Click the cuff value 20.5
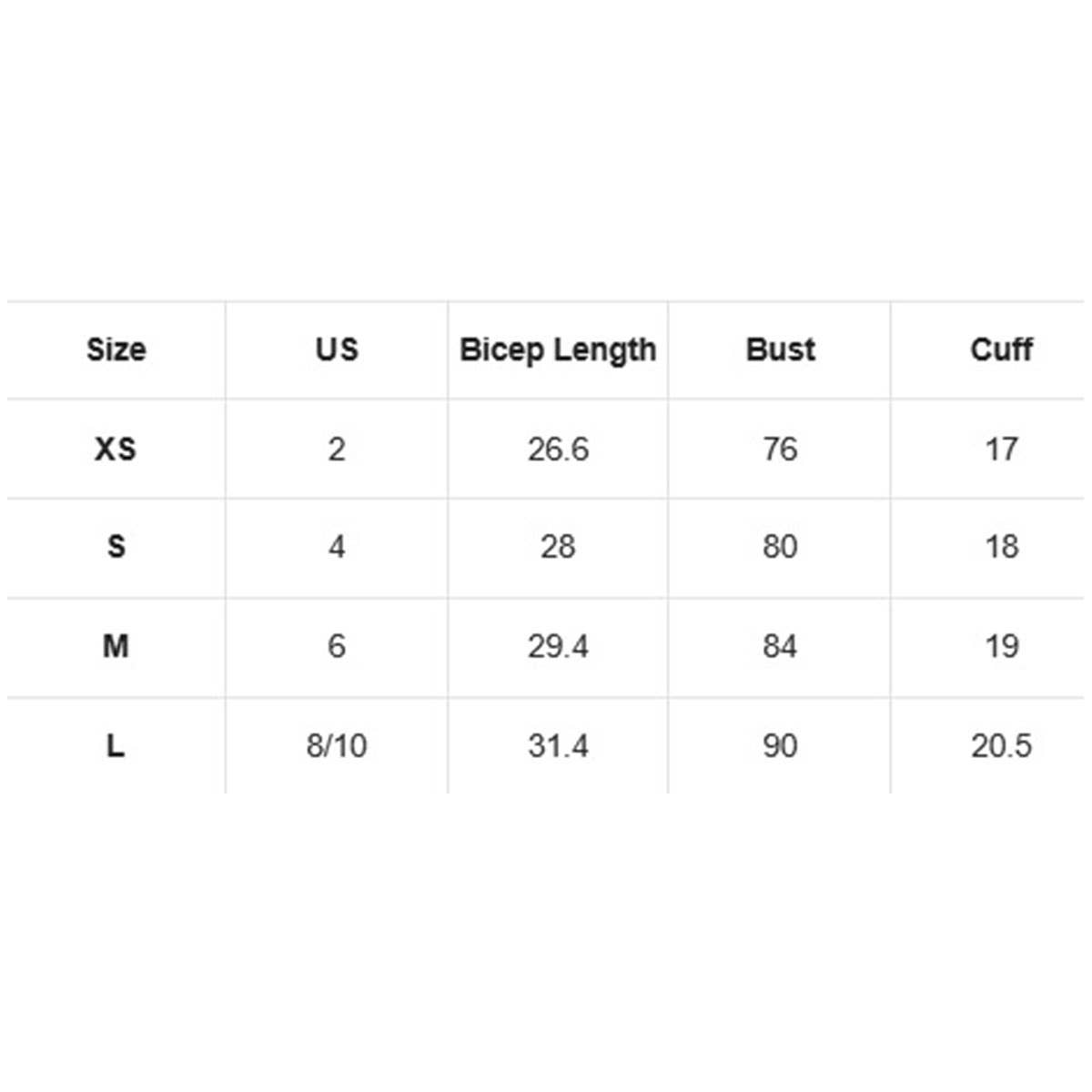Image resolution: width=1092 pixels, height=1092 pixels. click(1001, 746)
